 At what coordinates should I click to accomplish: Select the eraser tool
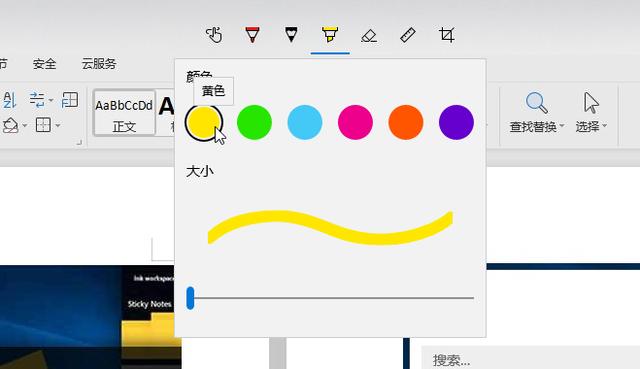coord(369,36)
